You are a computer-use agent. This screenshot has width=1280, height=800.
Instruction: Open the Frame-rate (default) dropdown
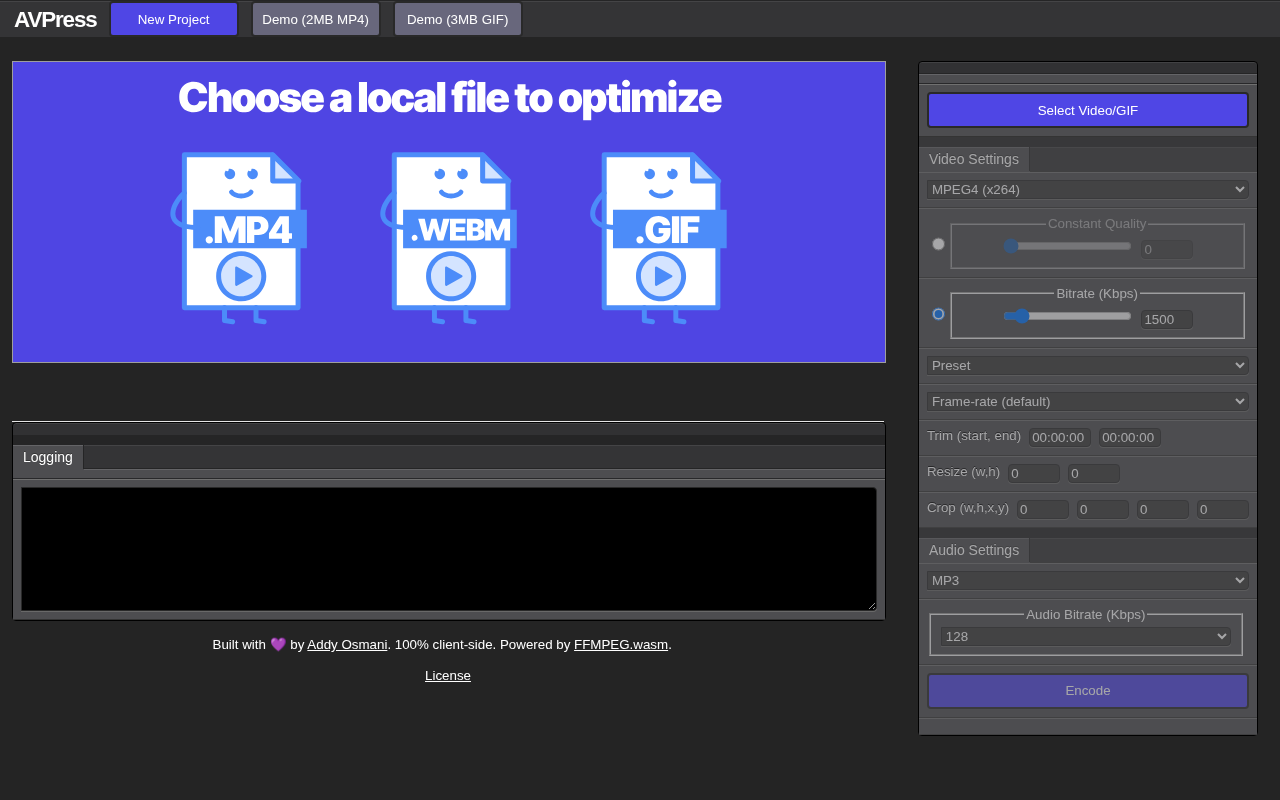(x=1087, y=401)
